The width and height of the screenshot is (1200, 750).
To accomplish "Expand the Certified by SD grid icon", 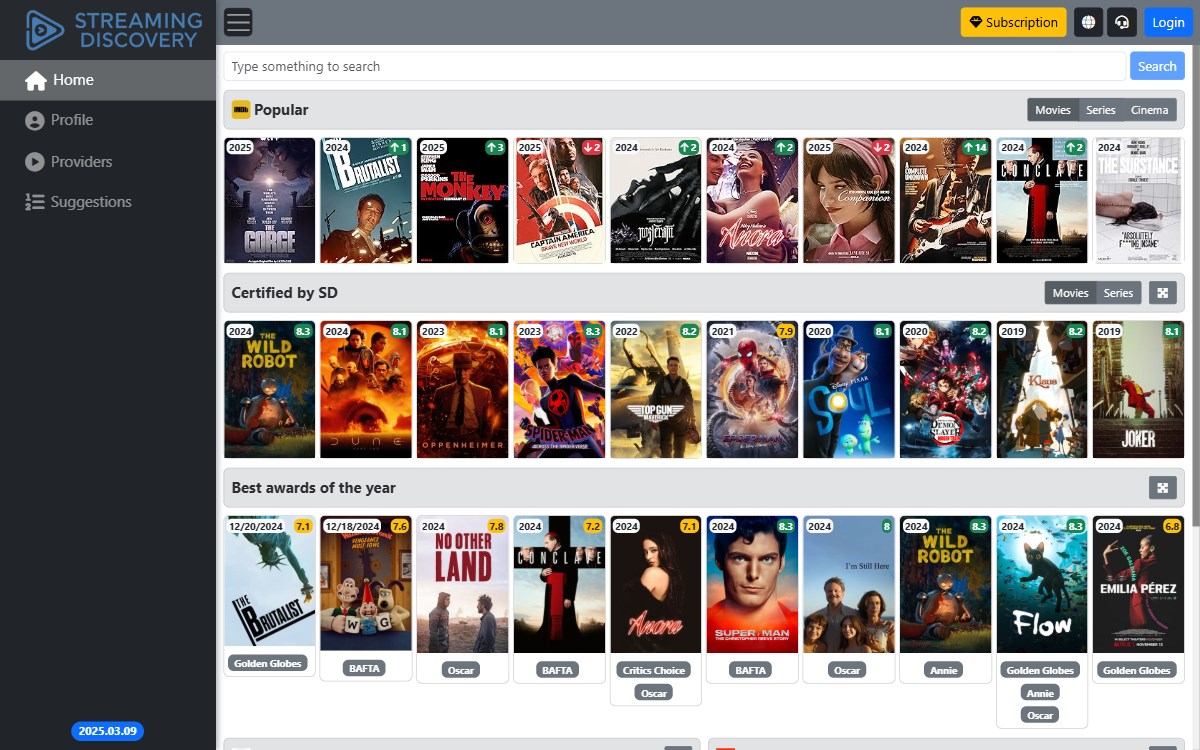I will [1161, 293].
